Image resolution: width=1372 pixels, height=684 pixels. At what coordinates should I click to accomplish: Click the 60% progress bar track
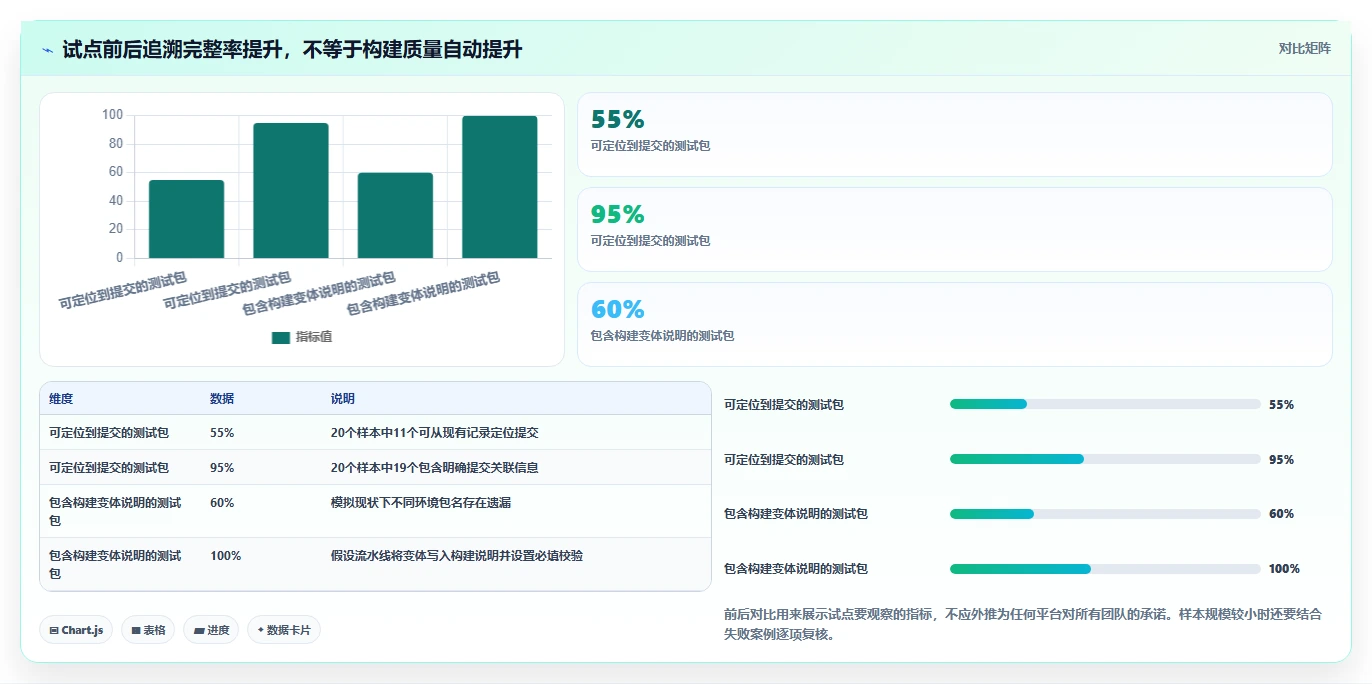point(1105,514)
